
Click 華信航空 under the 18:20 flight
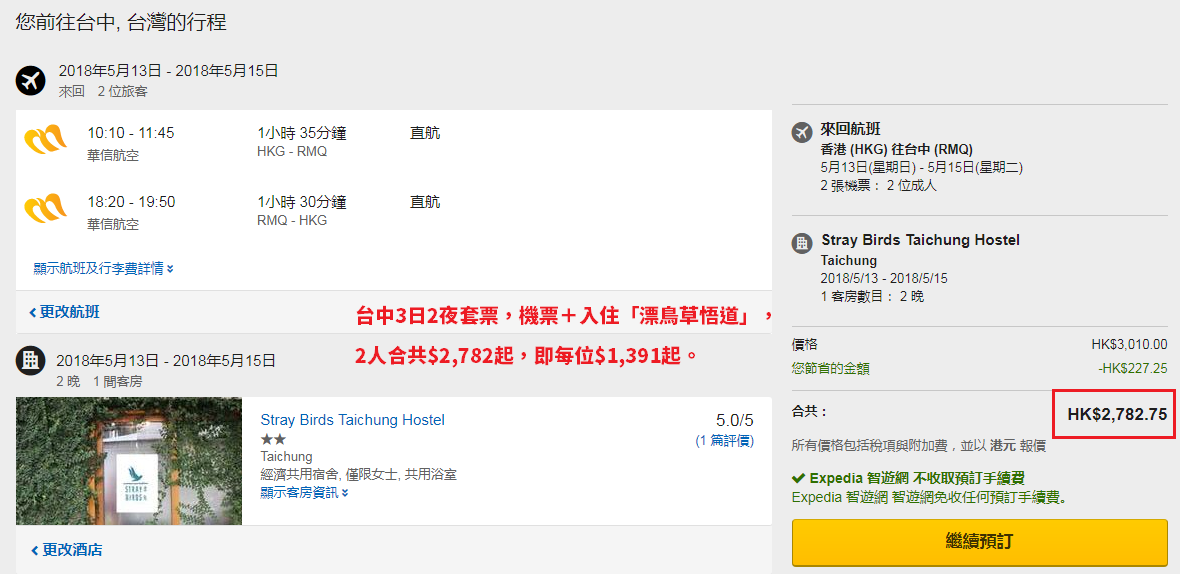point(113,224)
